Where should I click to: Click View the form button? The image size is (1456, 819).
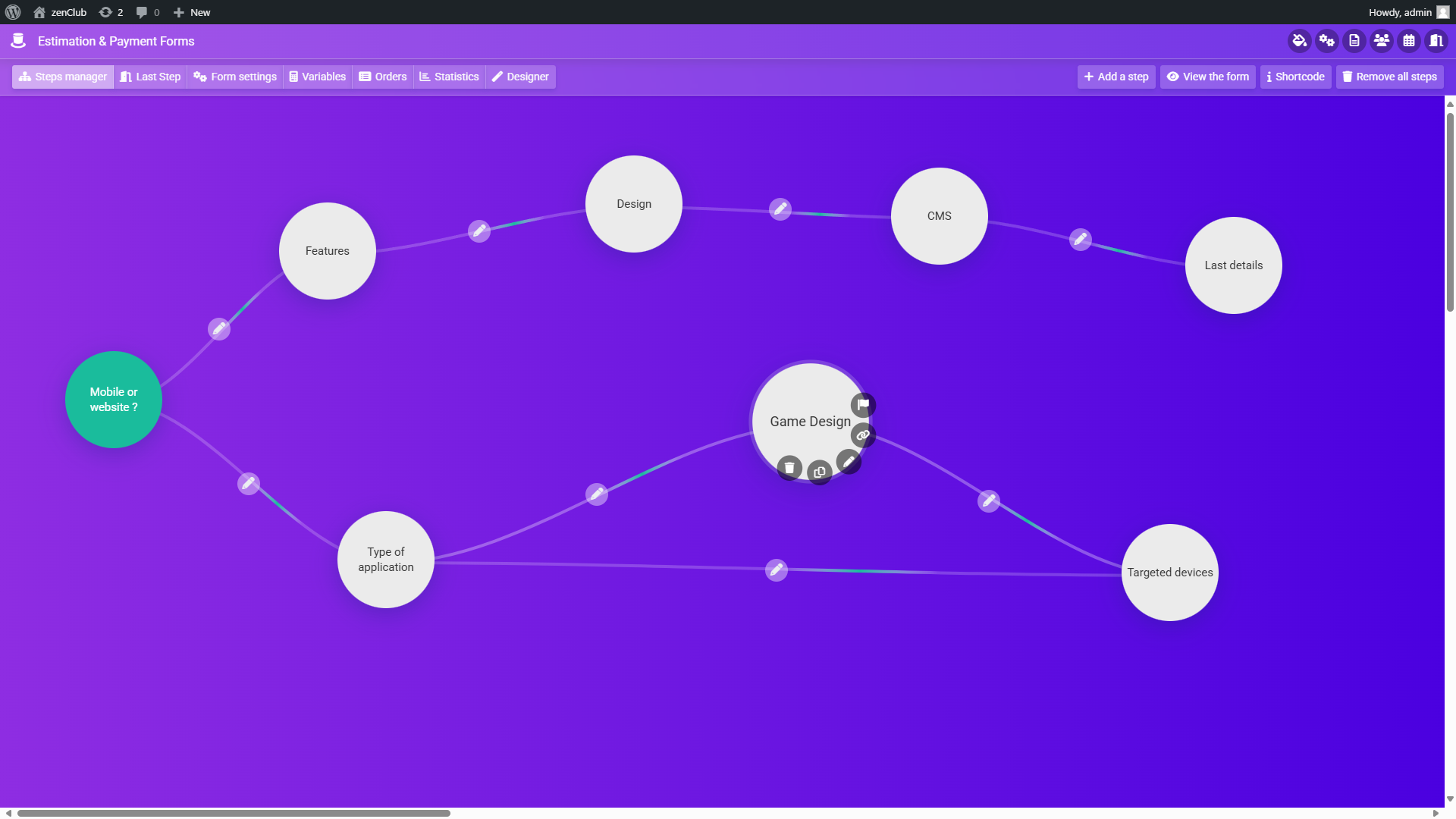[1208, 77]
